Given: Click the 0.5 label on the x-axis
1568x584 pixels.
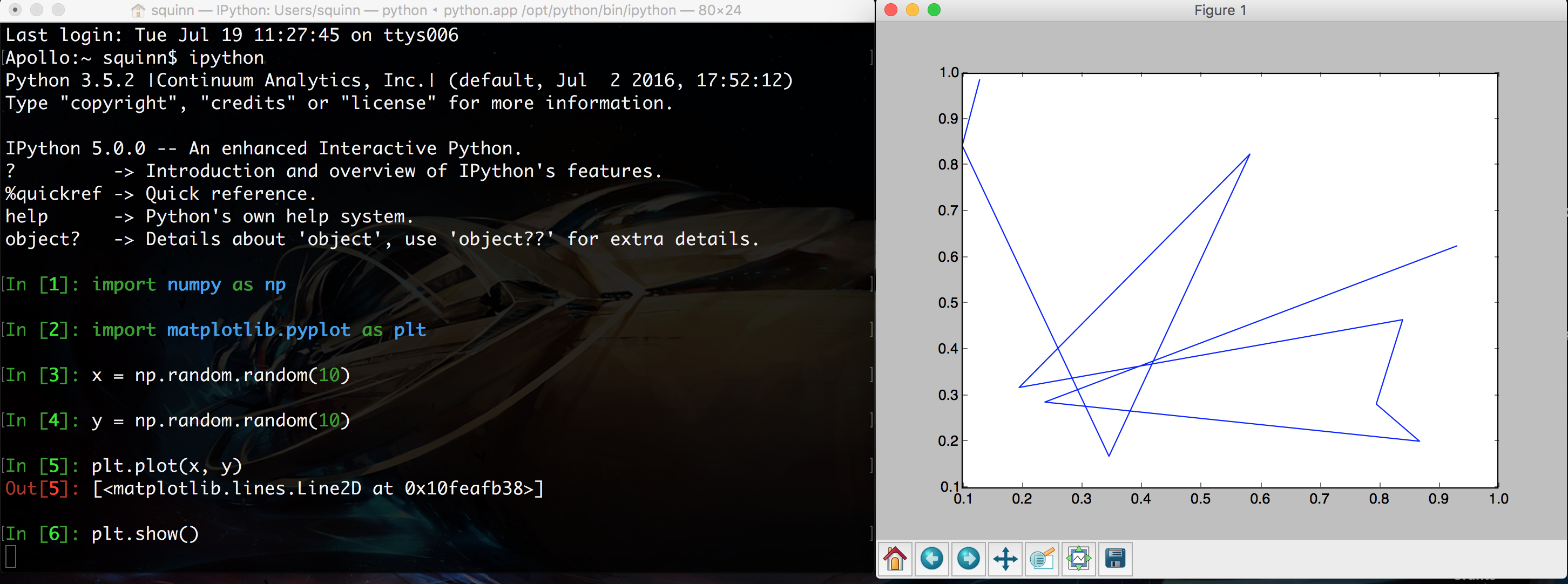Looking at the screenshot, I should tap(1200, 499).
